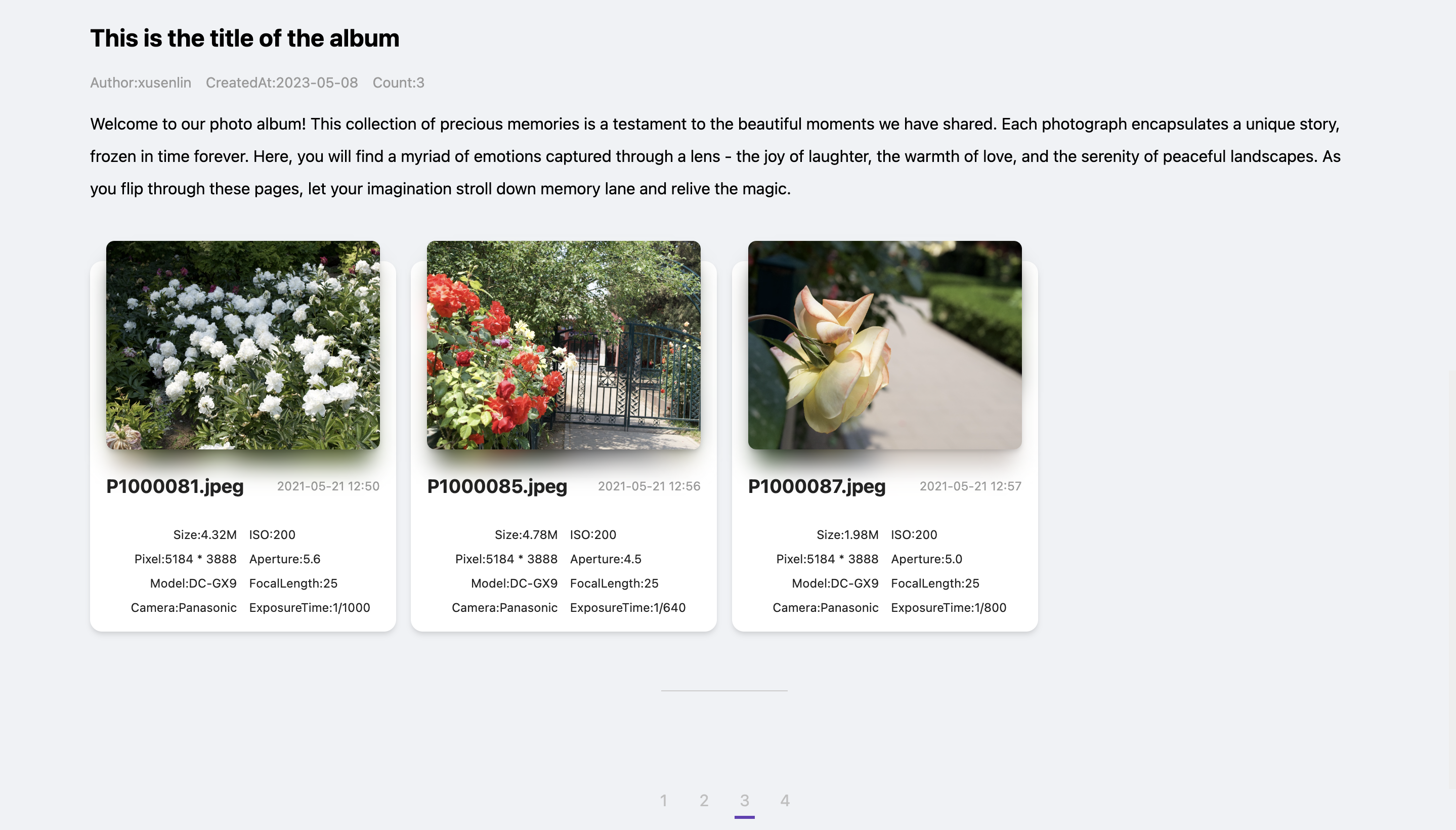The height and width of the screenshot is (830, 1456).
Task: Click Aperture:5.6 value
Action: (x=285, y=559)
